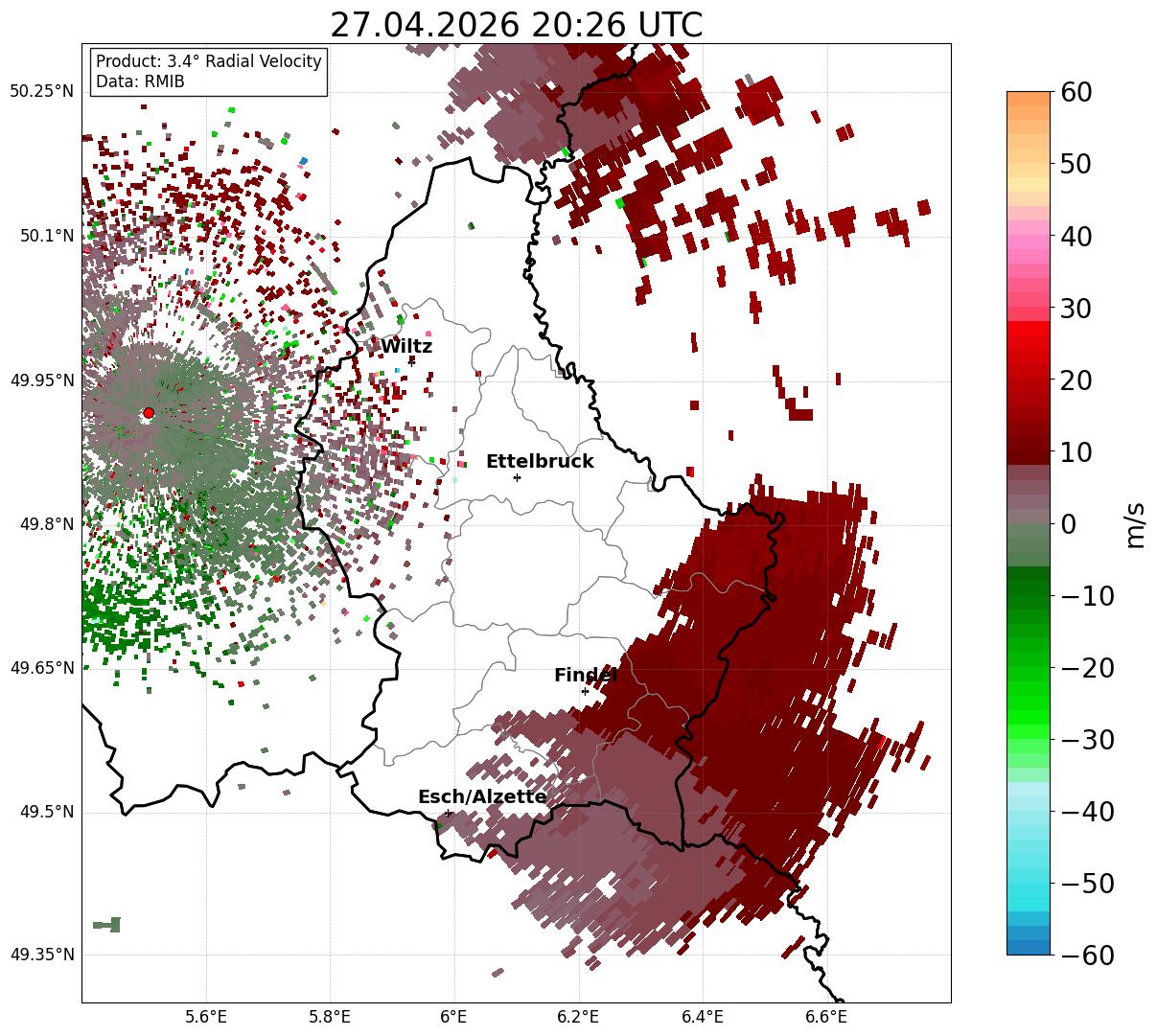Pick the blue bottom of the colorbar
Screen dimensions: 1157x1036
pos(1029,945)
